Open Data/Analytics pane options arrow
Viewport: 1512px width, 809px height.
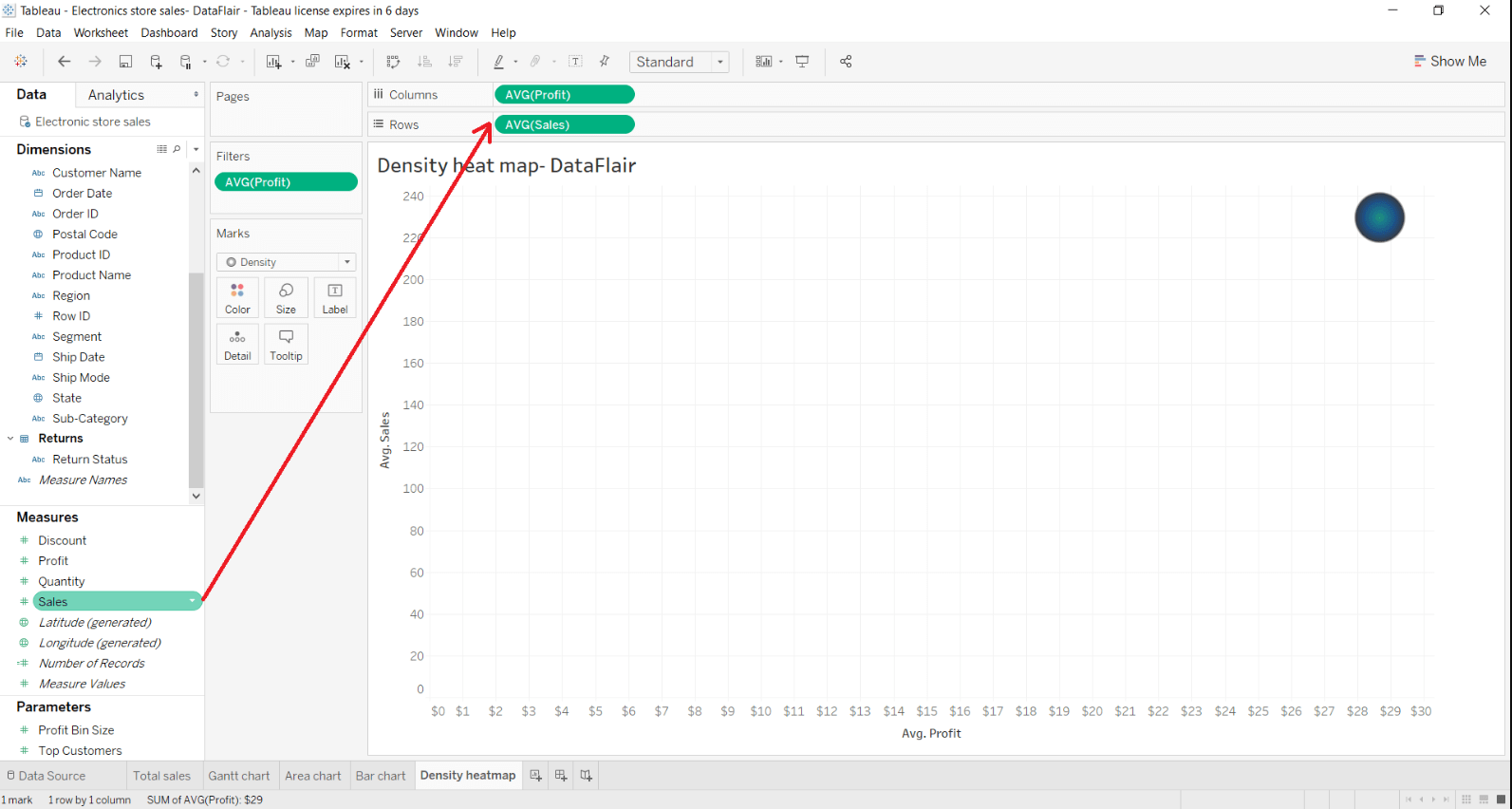coord(196,95)
